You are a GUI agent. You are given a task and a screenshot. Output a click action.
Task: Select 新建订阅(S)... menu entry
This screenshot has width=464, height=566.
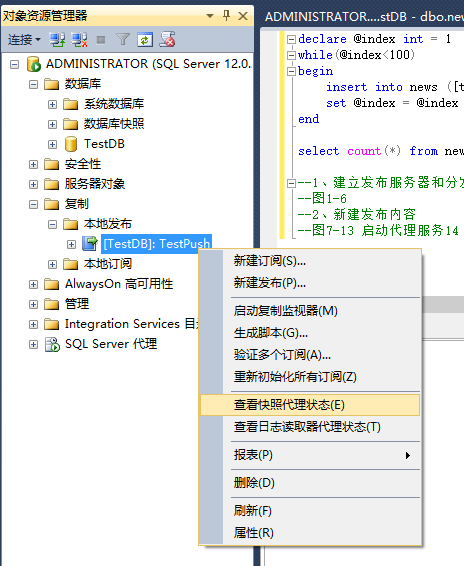270,261
